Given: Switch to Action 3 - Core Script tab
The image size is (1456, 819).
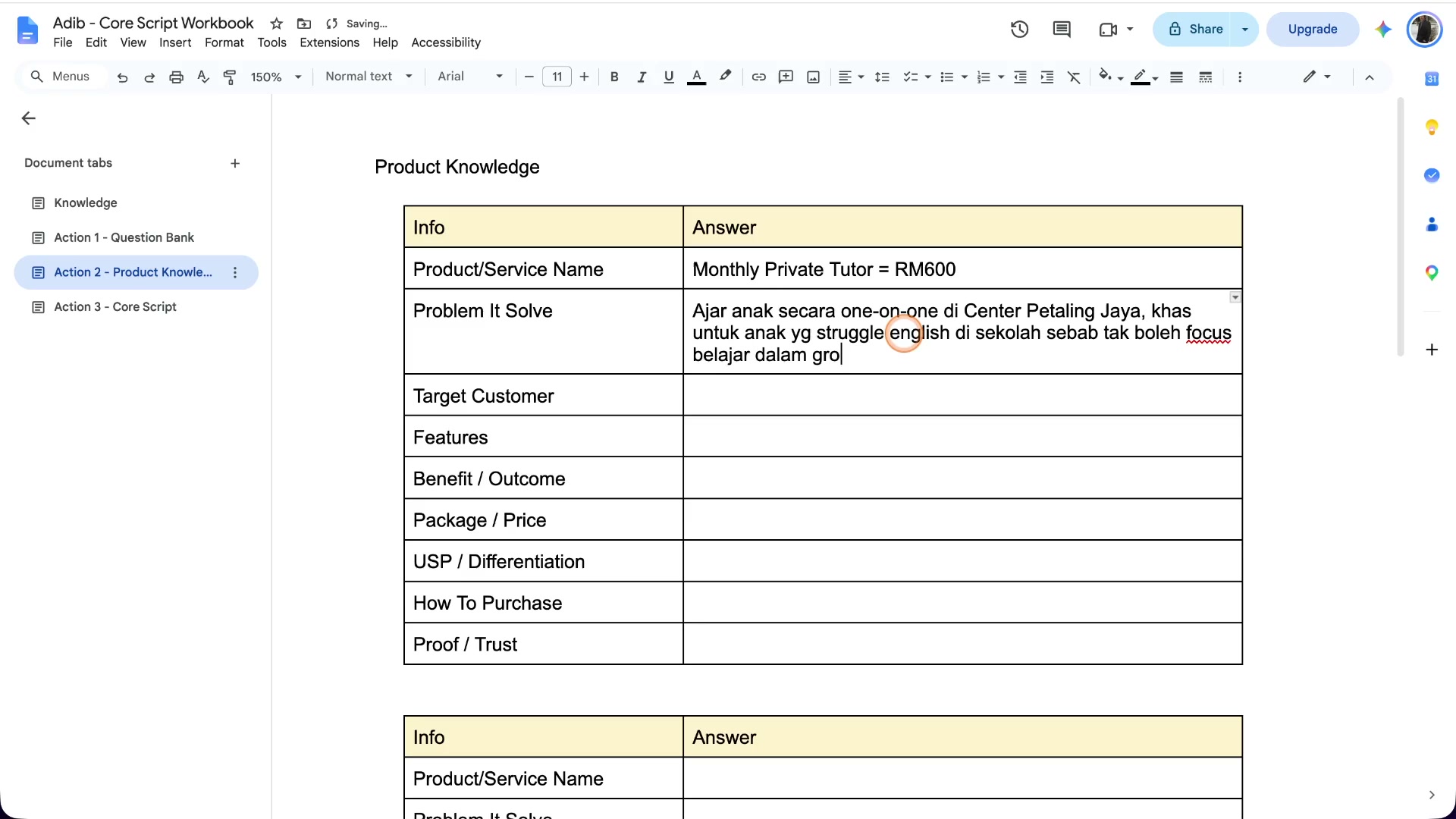Looking at the screenshot, I should click(x=136, y=306).
